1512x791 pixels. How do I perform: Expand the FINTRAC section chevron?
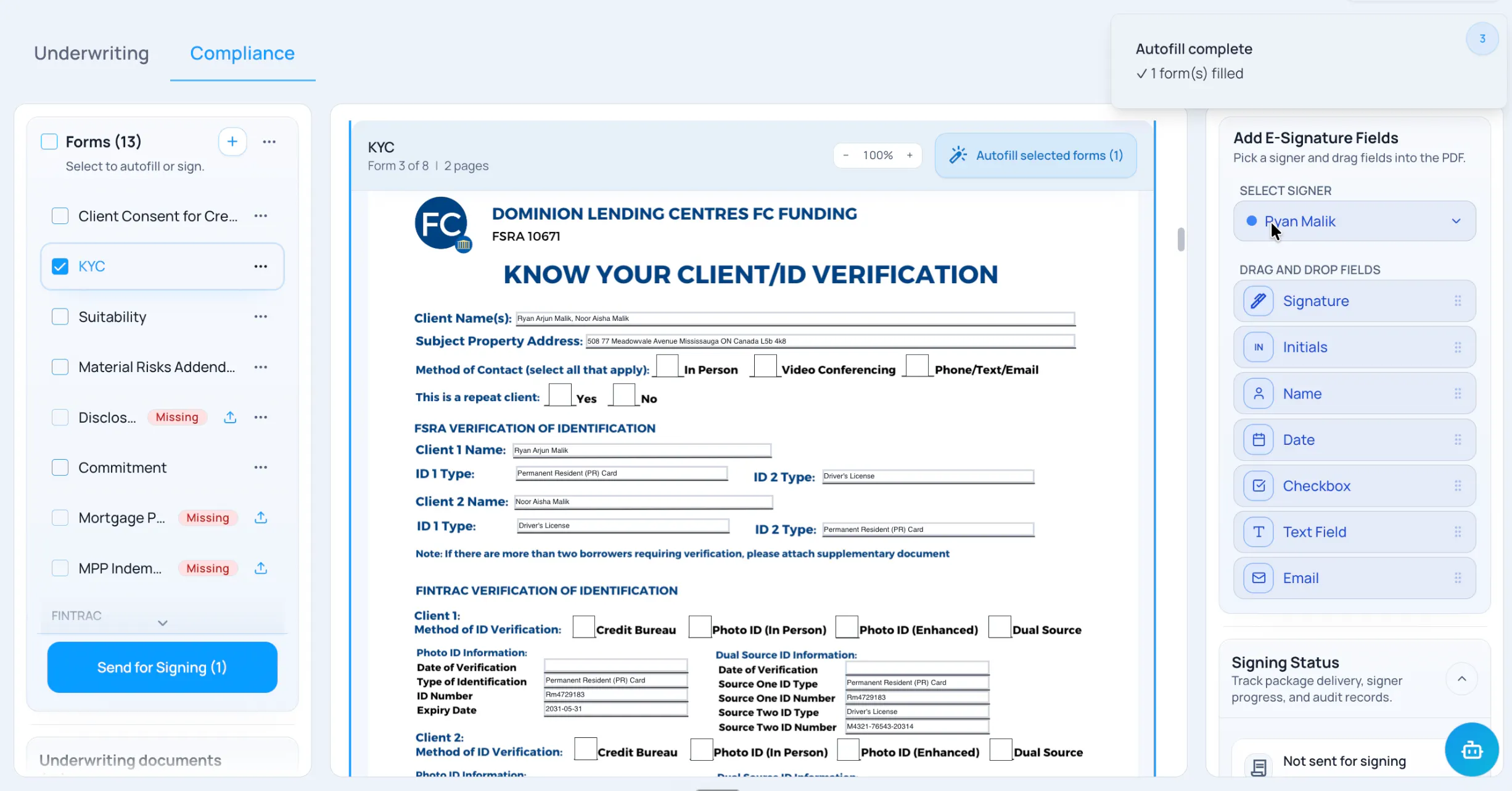pyautogui.click(x=163, y=623)
